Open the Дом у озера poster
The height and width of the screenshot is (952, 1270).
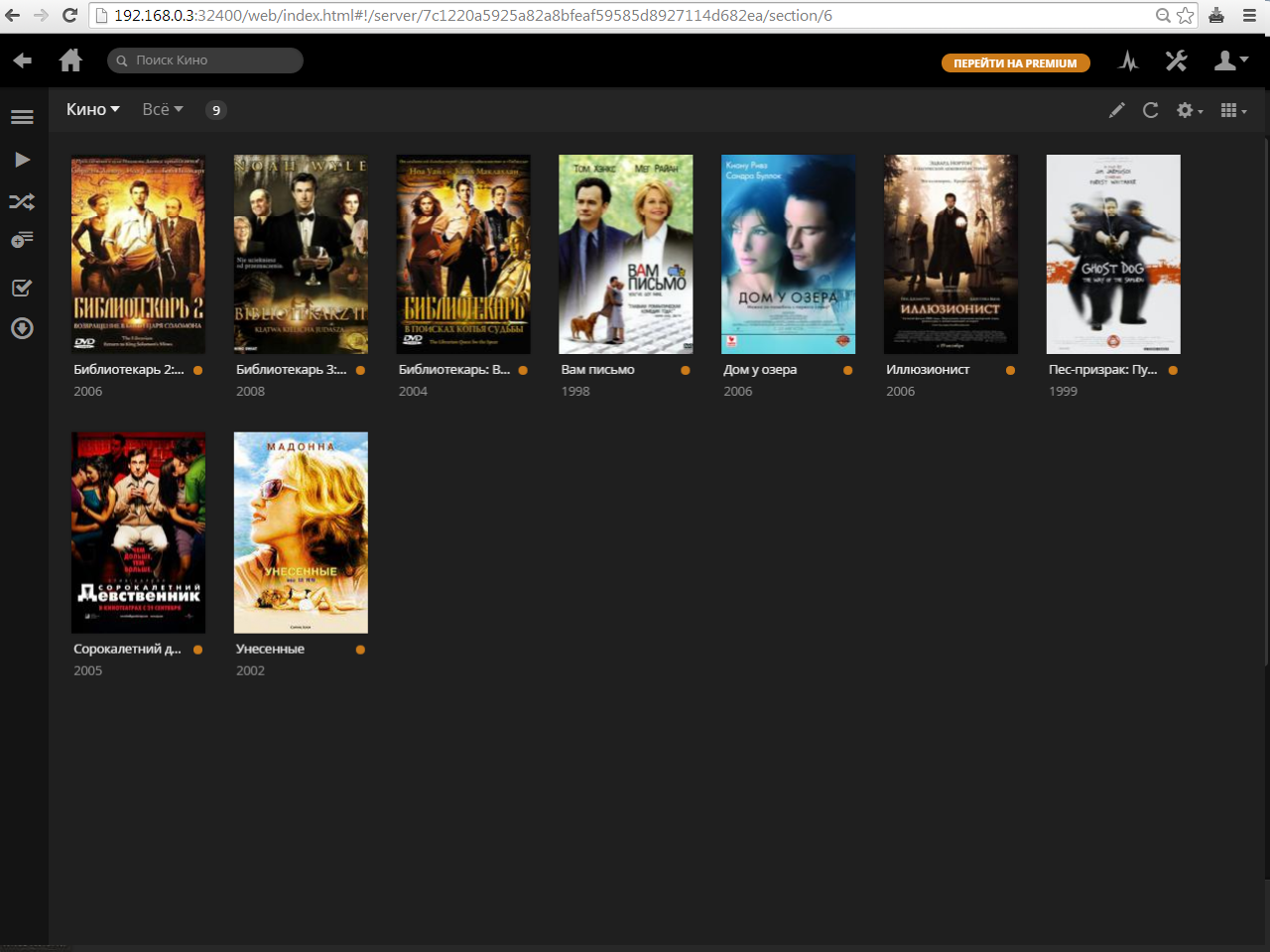pyautogui.click(x=789, y=254)
